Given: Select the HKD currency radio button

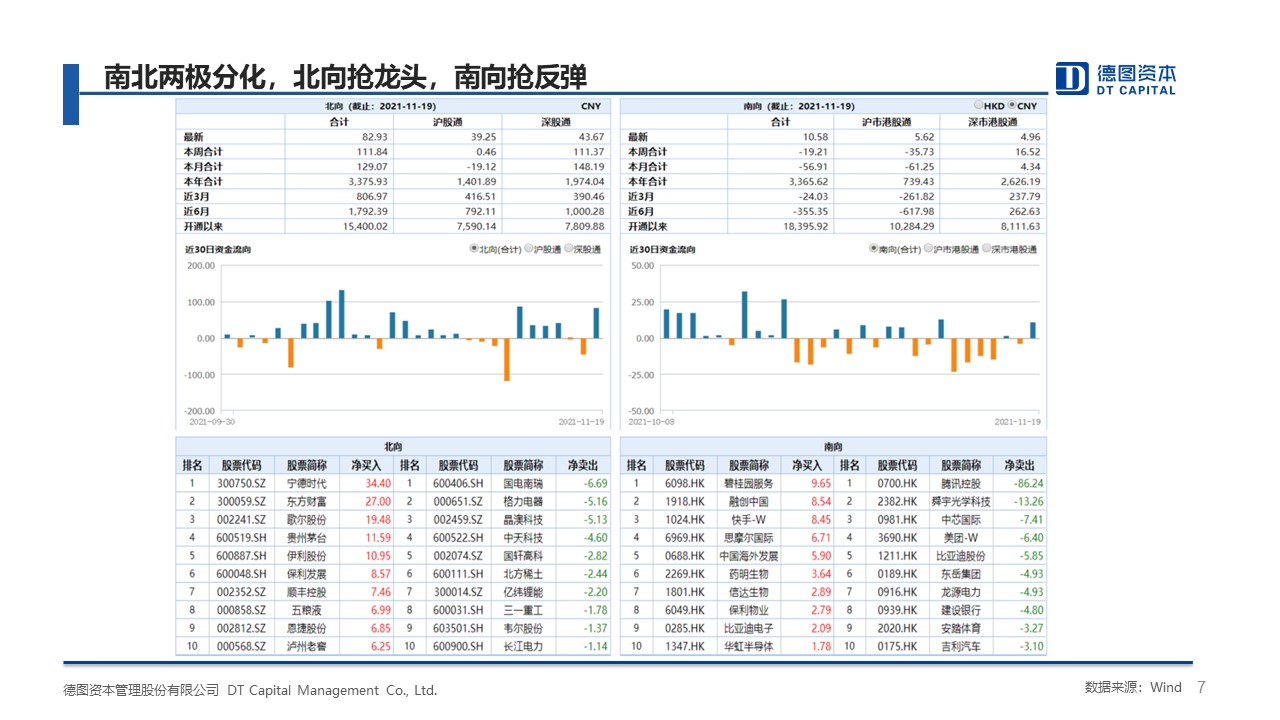Looking at the screenshot, I should (x=978, y=105).
